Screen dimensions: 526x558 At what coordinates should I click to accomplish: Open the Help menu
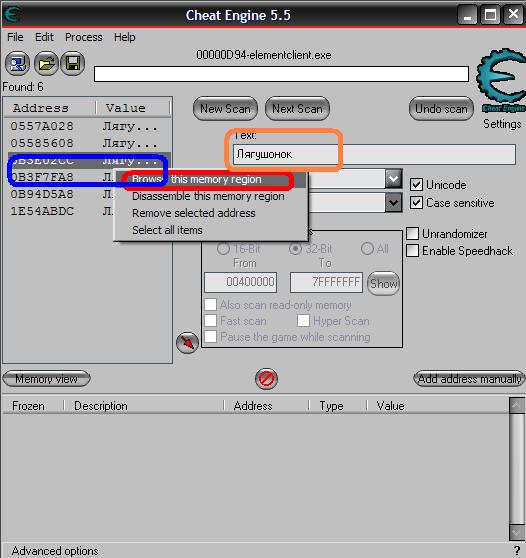[125, 37]
